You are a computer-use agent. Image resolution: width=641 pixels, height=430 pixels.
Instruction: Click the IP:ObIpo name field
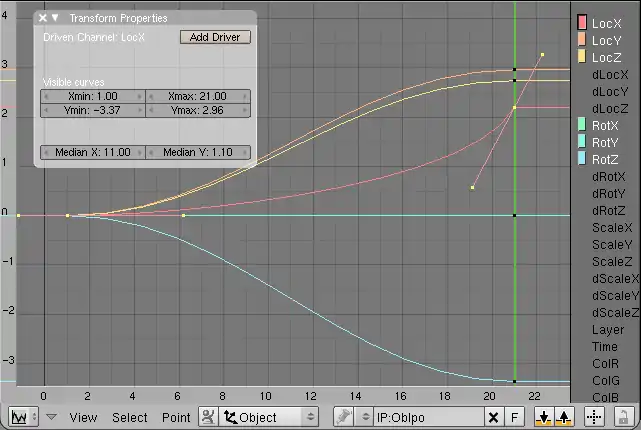click(x=428, y=417)
